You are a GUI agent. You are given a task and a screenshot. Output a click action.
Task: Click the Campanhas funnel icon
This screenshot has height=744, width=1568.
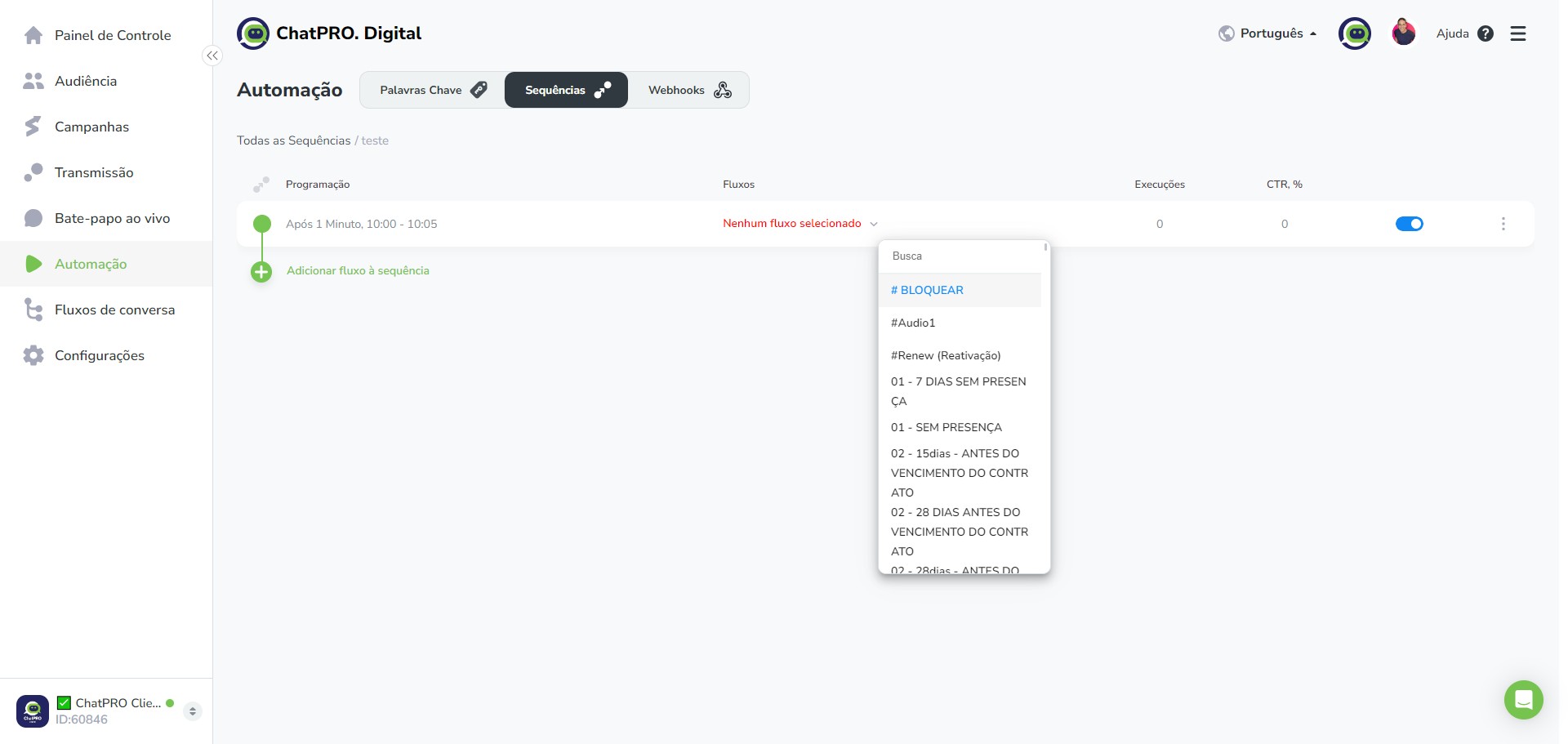pyautogui.click(x=33, y=127)
